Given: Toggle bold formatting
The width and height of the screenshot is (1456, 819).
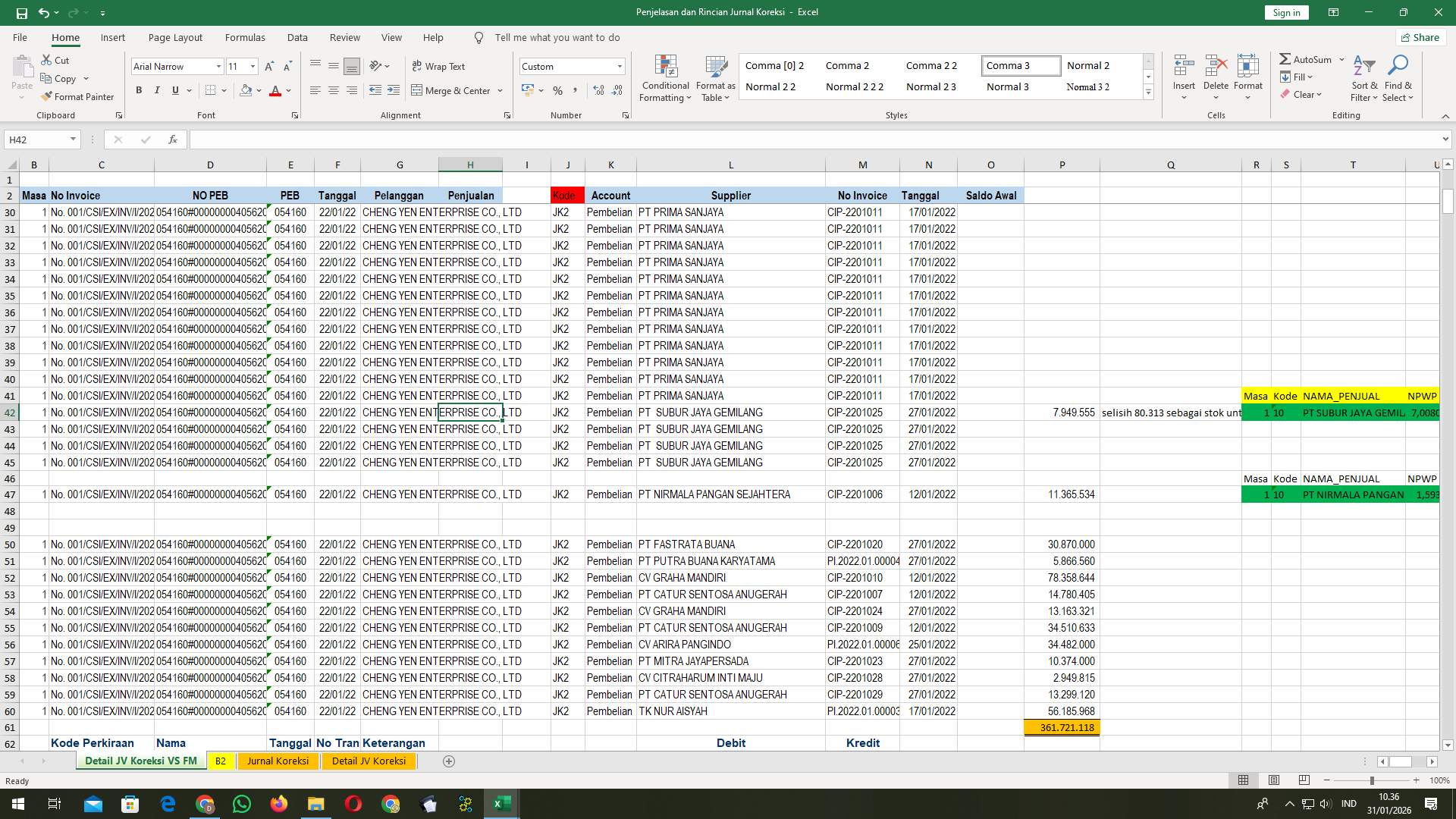Looking at the screenshot, I should (139, 89).
